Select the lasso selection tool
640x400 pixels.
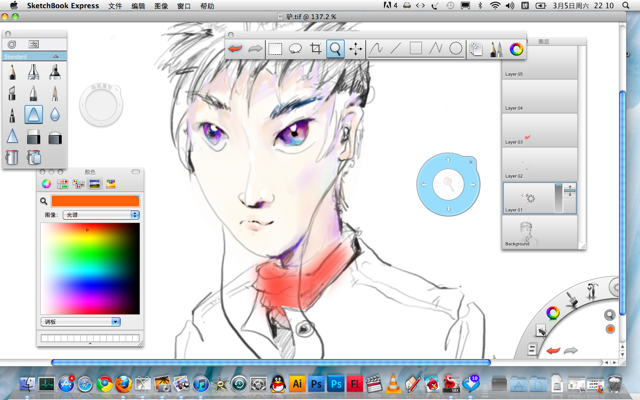(x=295, y=49)
